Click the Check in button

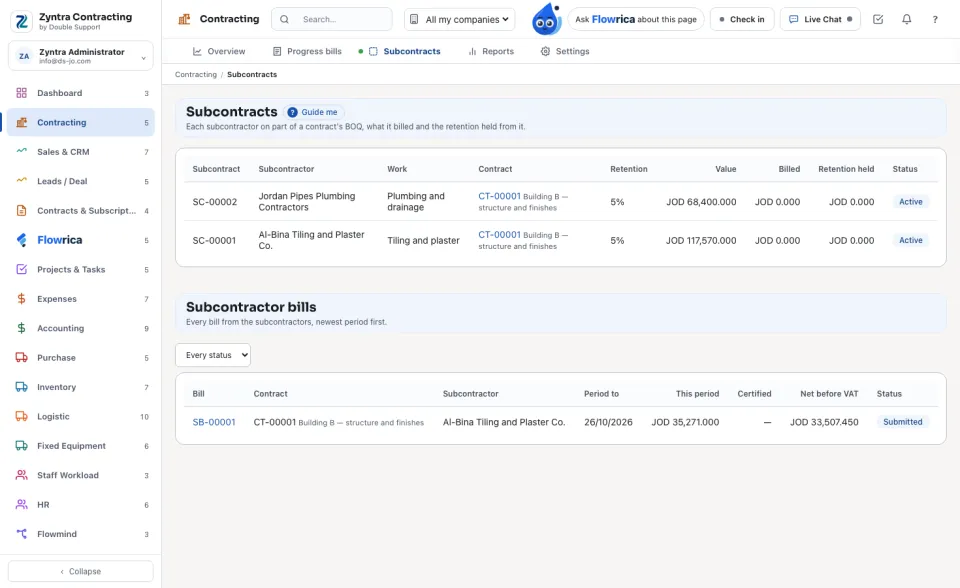742,19
